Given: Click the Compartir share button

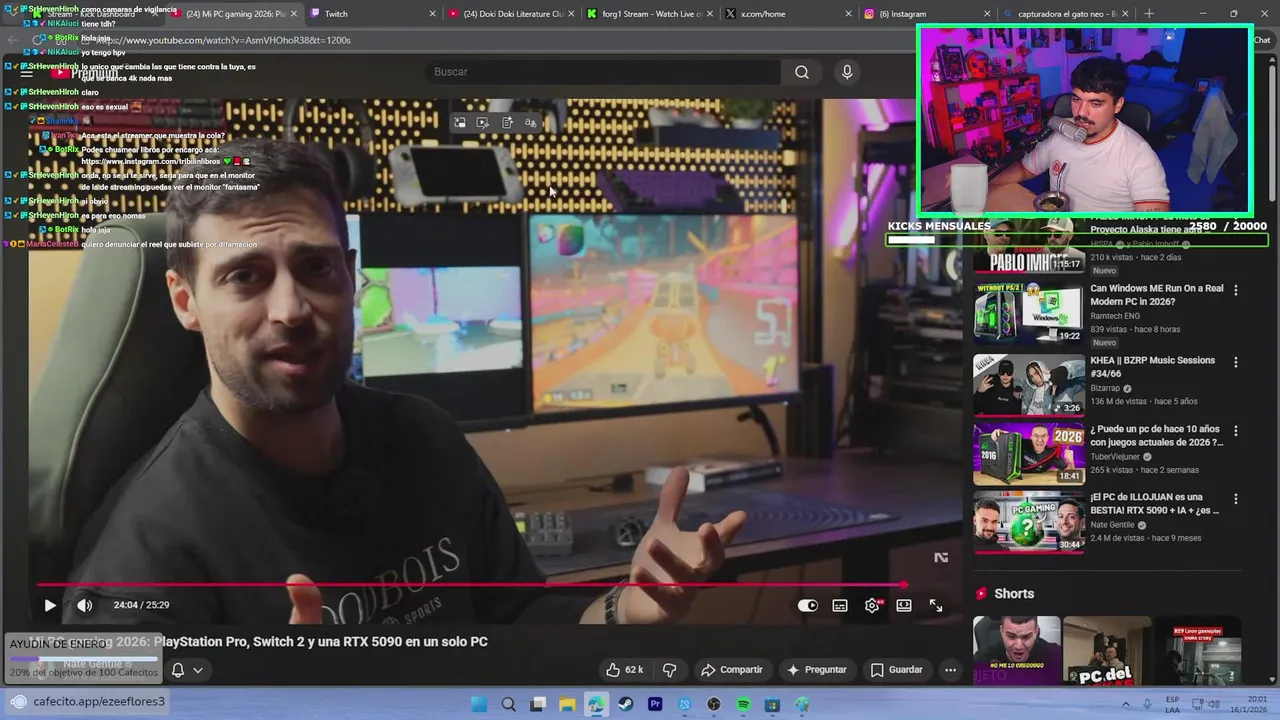Looking at the screenshot, I should click(x=732, y=670).
